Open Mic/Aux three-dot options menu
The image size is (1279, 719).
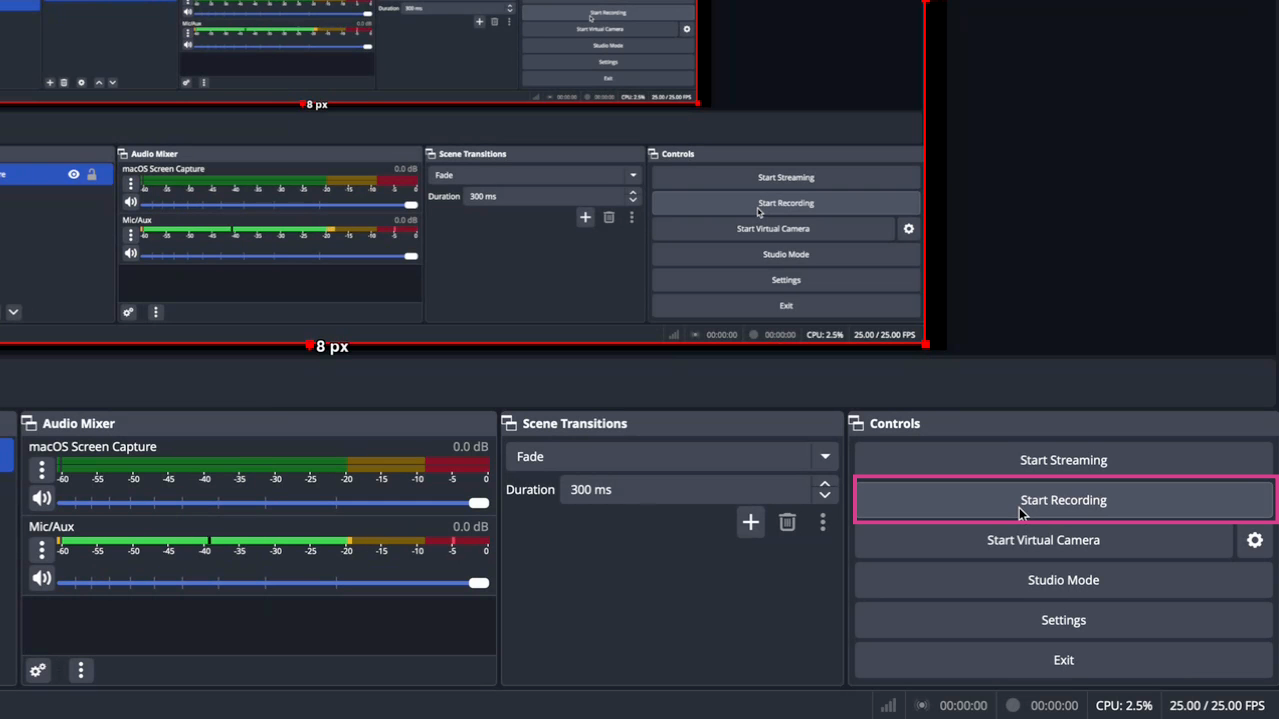pyautogui.click(x=41, y=549)
